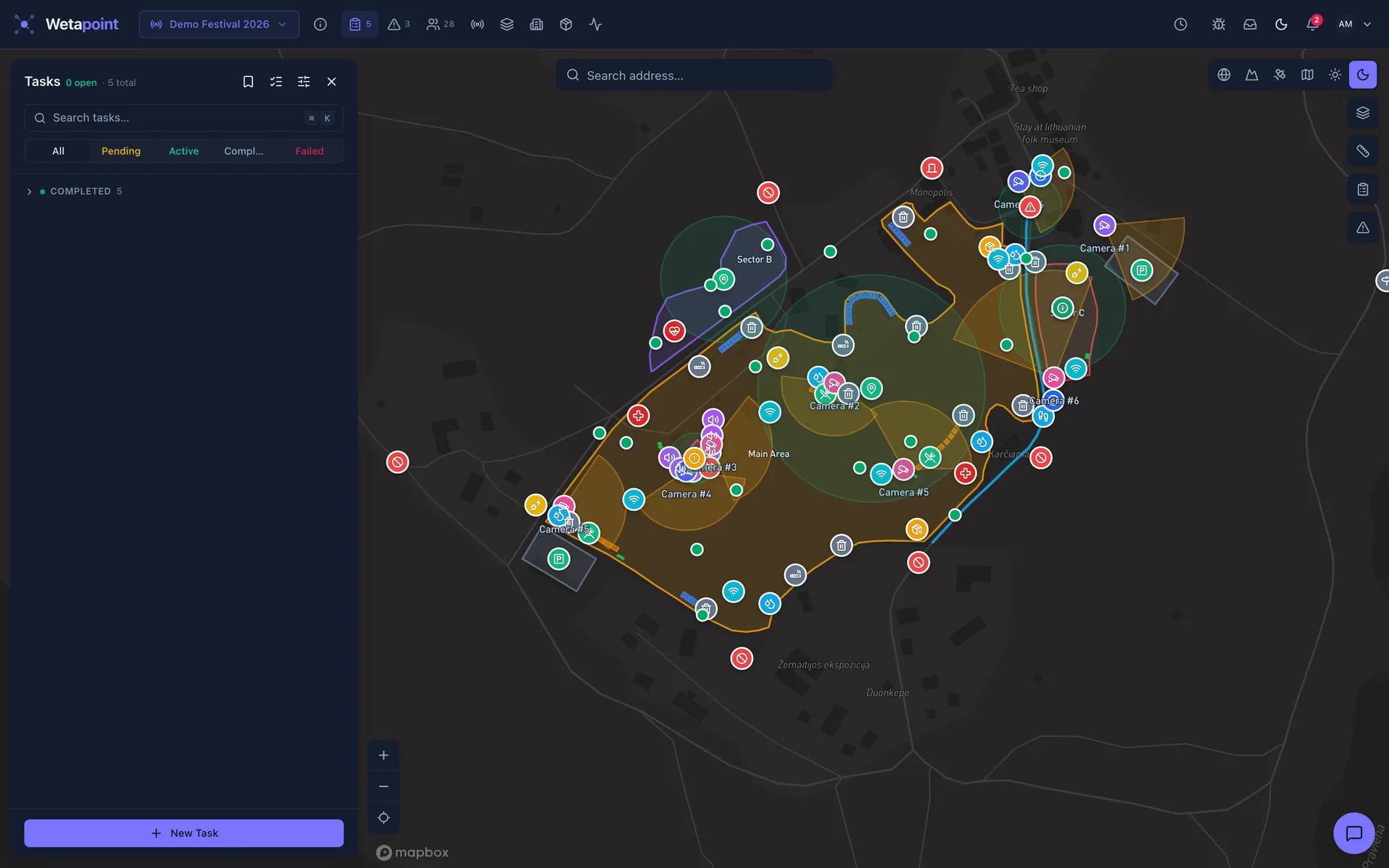Open the tasks clipboard icon showing 5
1389x868 pixels.
coord(360,25)
